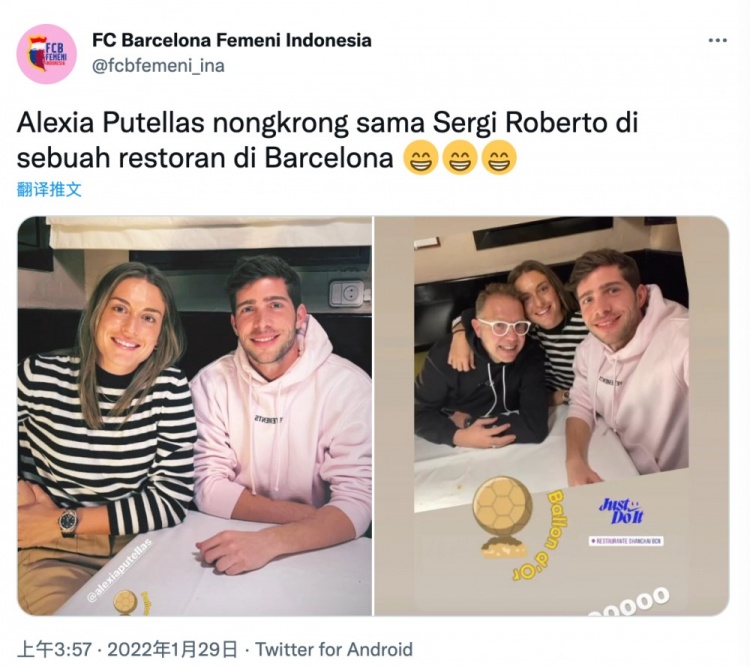The height and width of the screenshot is (666, 750).
Task: Click the @alexiaputellas mention tag in photo
Action: pos(119,570)
